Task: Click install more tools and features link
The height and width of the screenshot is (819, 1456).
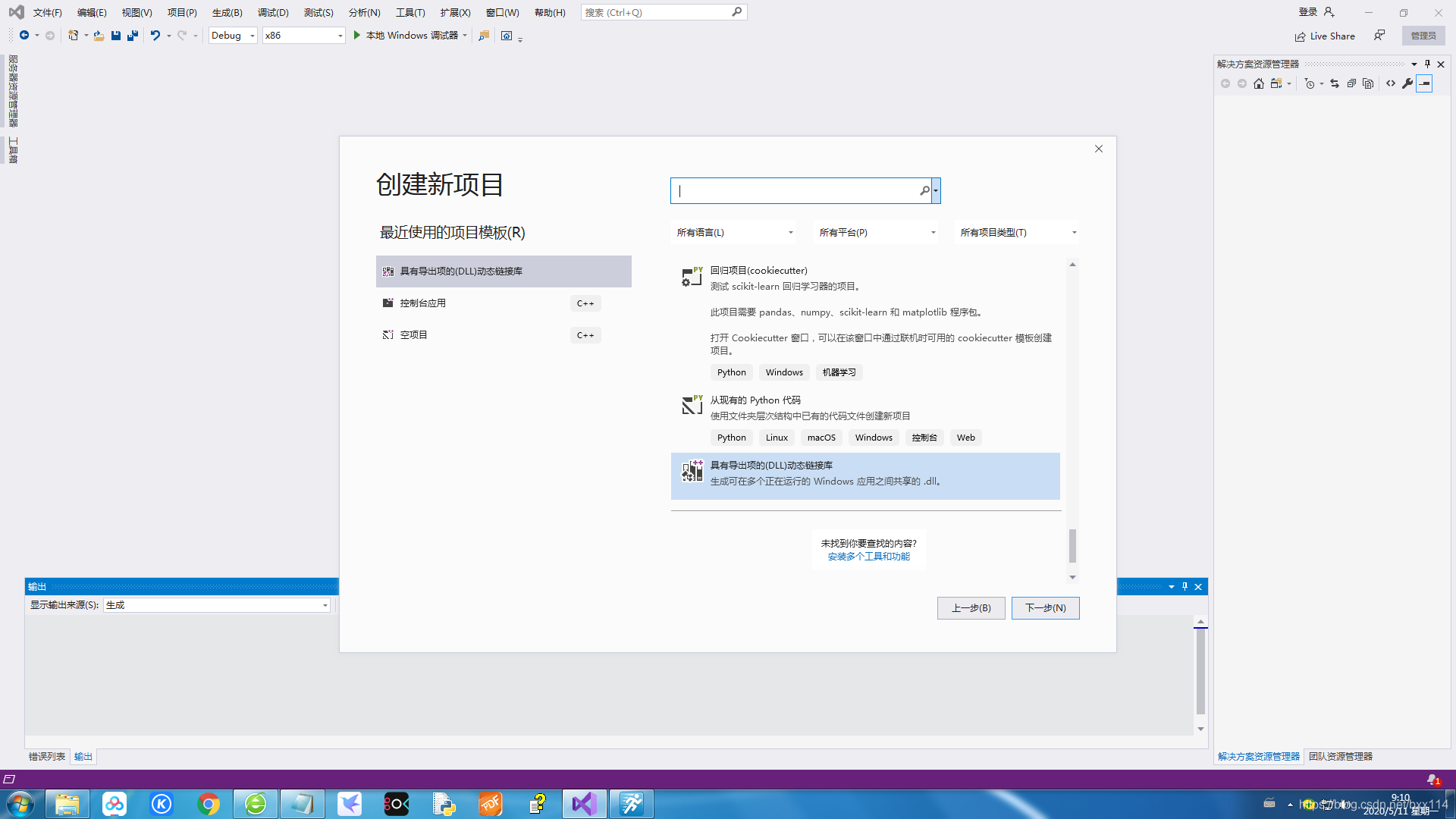Action: click(868, 557)
